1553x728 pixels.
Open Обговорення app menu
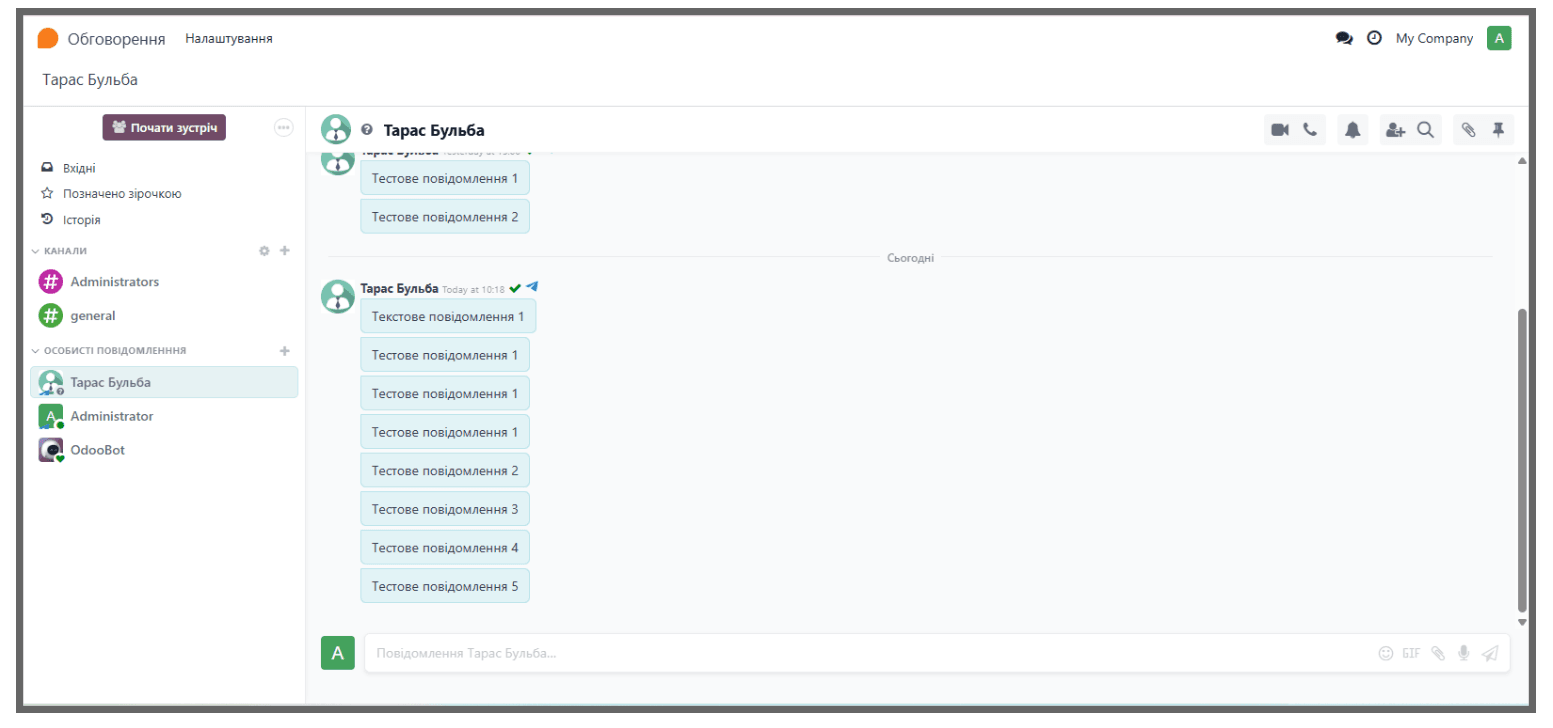116,38
